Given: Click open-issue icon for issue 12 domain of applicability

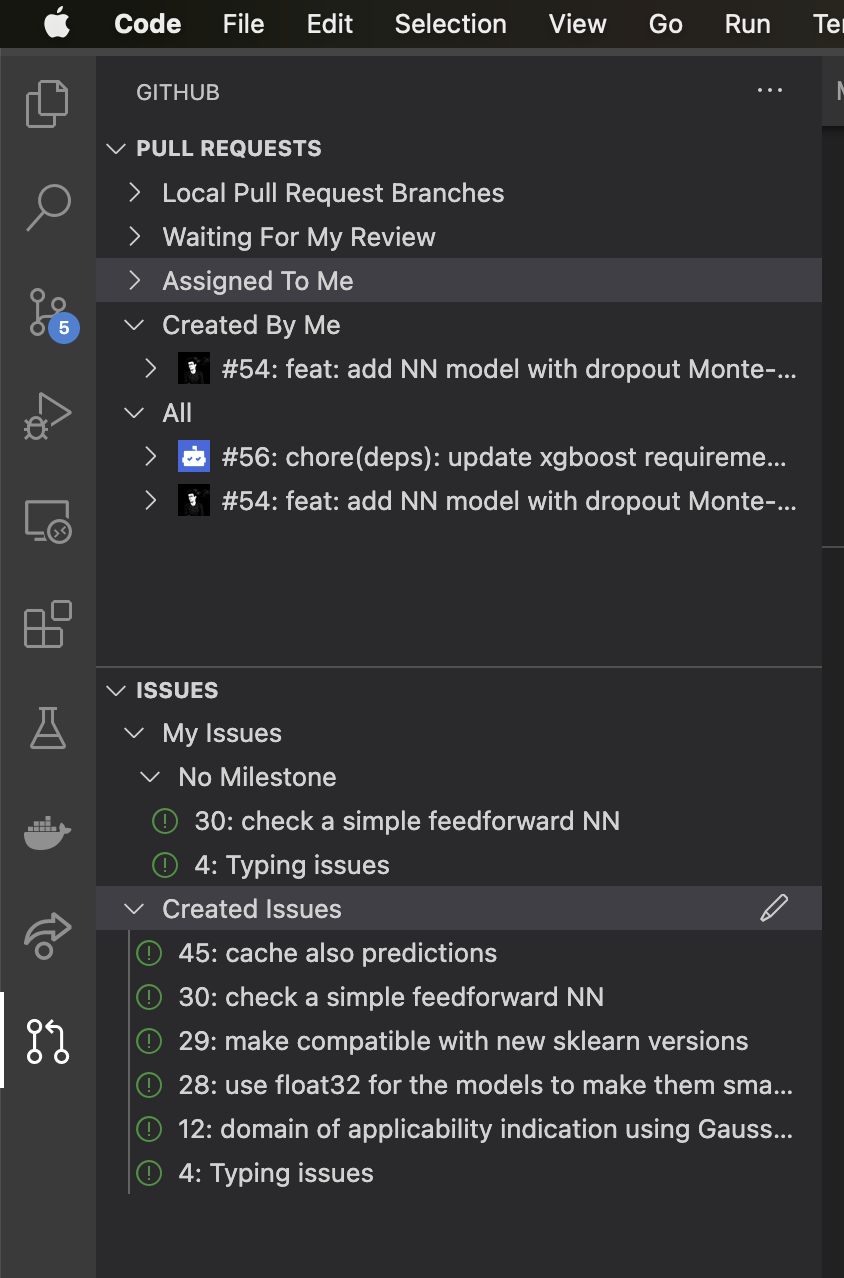Looking at the screenshot, I should [x=148, y=1129].
